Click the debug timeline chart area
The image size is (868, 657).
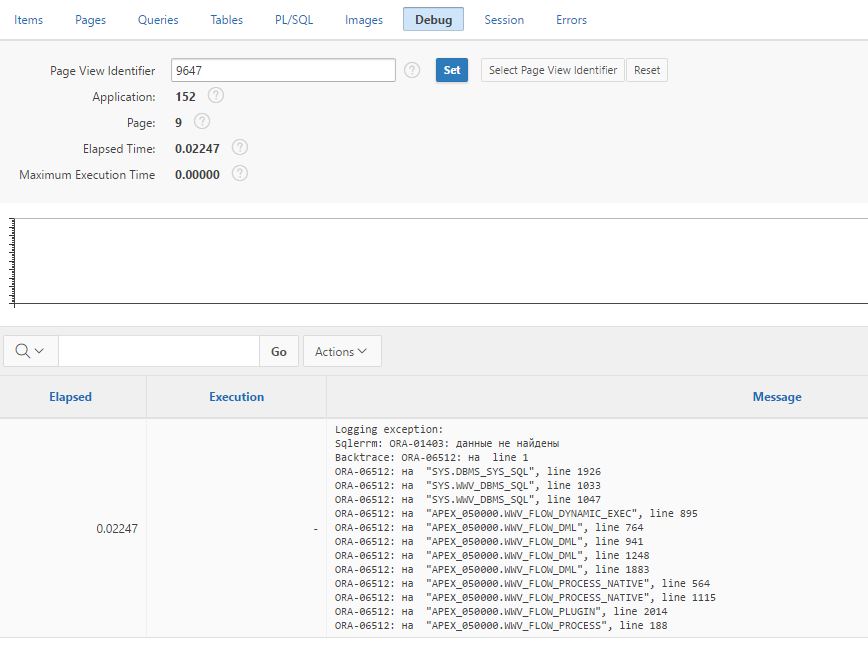click(x=440, y=261)
